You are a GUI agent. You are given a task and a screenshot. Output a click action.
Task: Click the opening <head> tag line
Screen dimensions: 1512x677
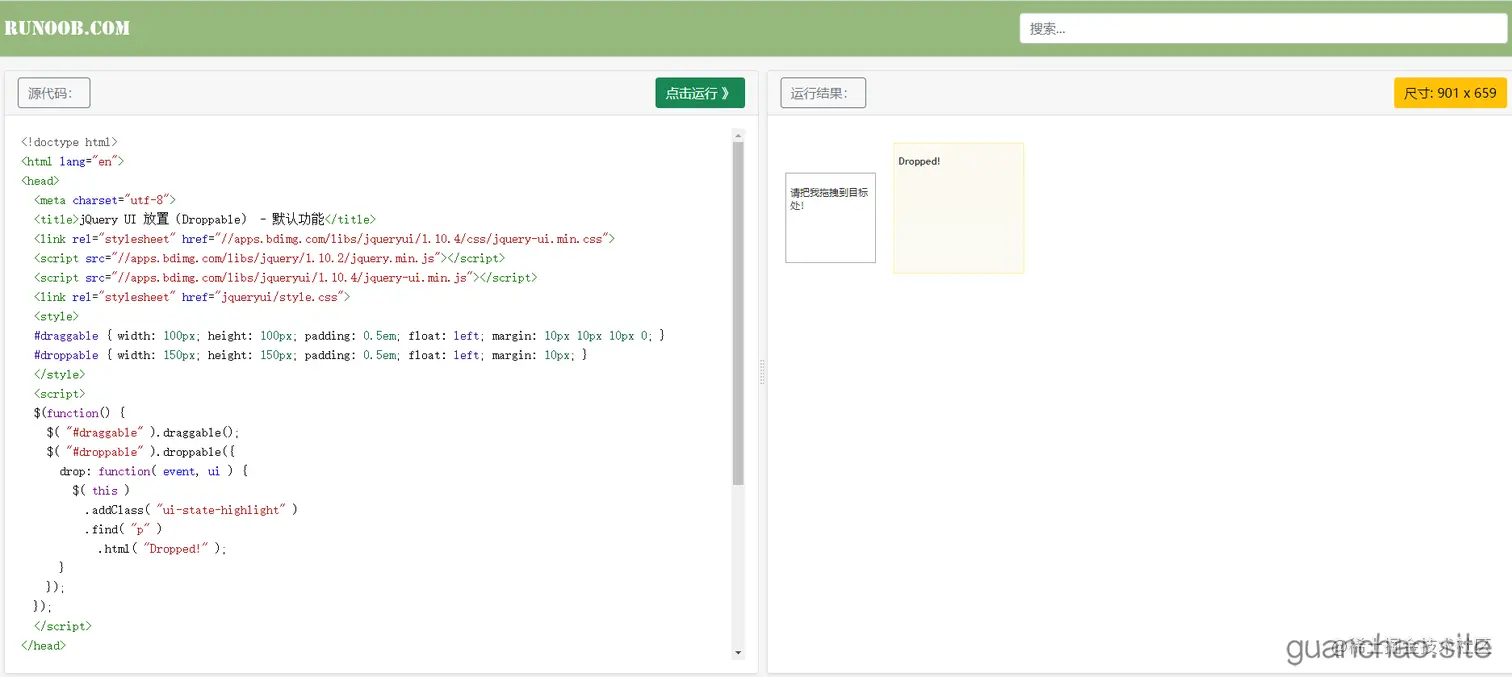click(x=40, y=181)
